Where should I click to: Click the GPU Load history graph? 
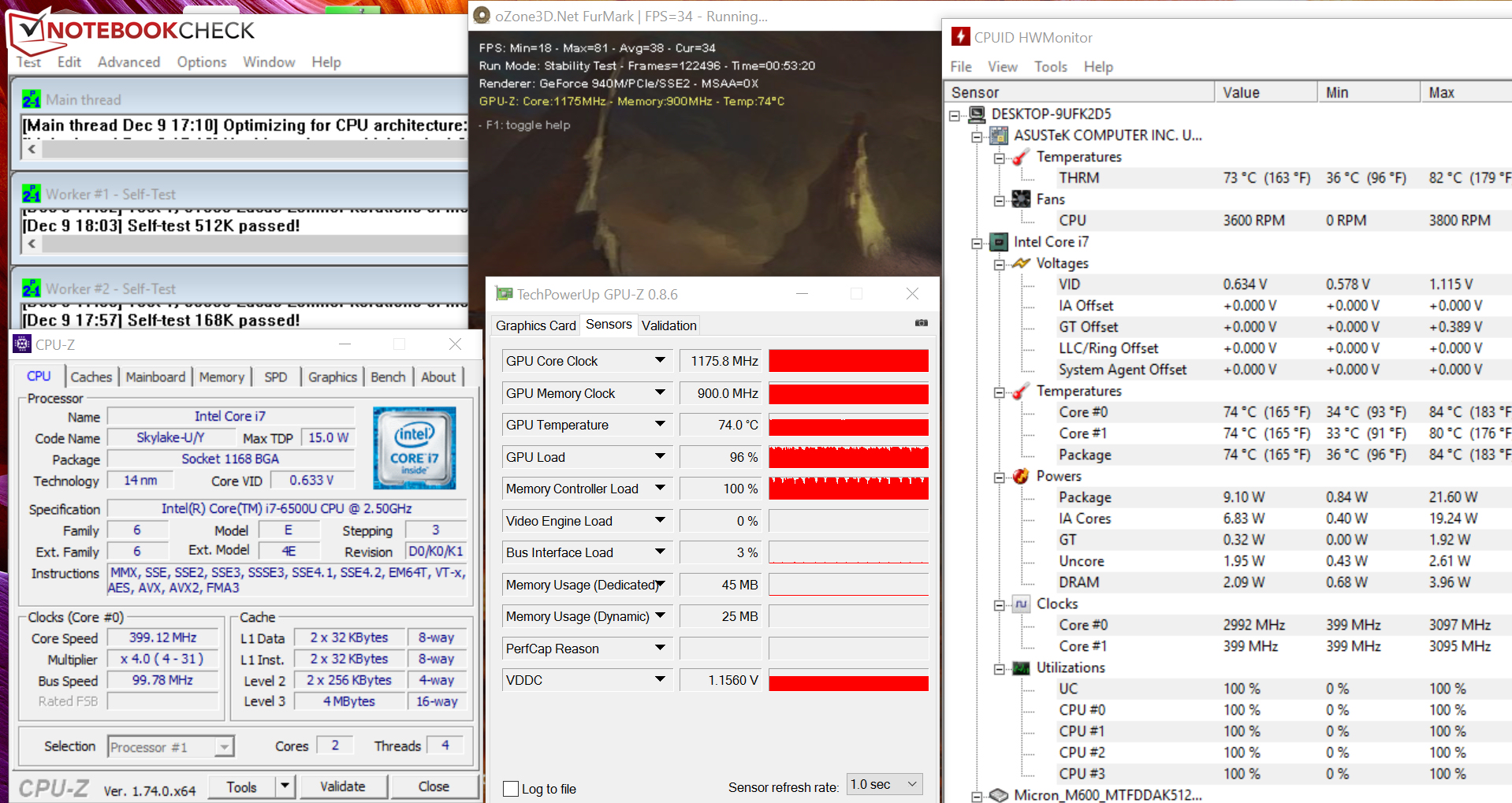click(x=848, y=457)
